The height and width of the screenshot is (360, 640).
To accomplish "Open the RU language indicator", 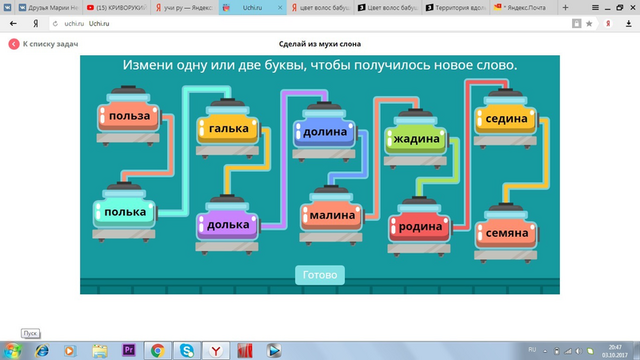I will coord(532,350).
